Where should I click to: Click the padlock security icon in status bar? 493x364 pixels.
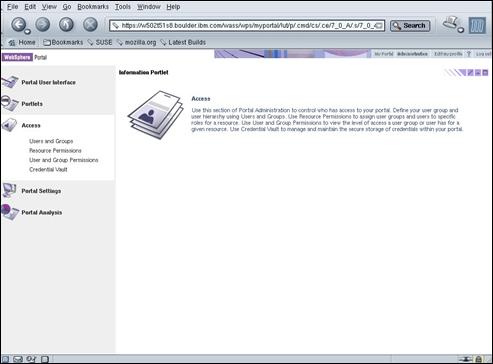[x=478, y=359]
